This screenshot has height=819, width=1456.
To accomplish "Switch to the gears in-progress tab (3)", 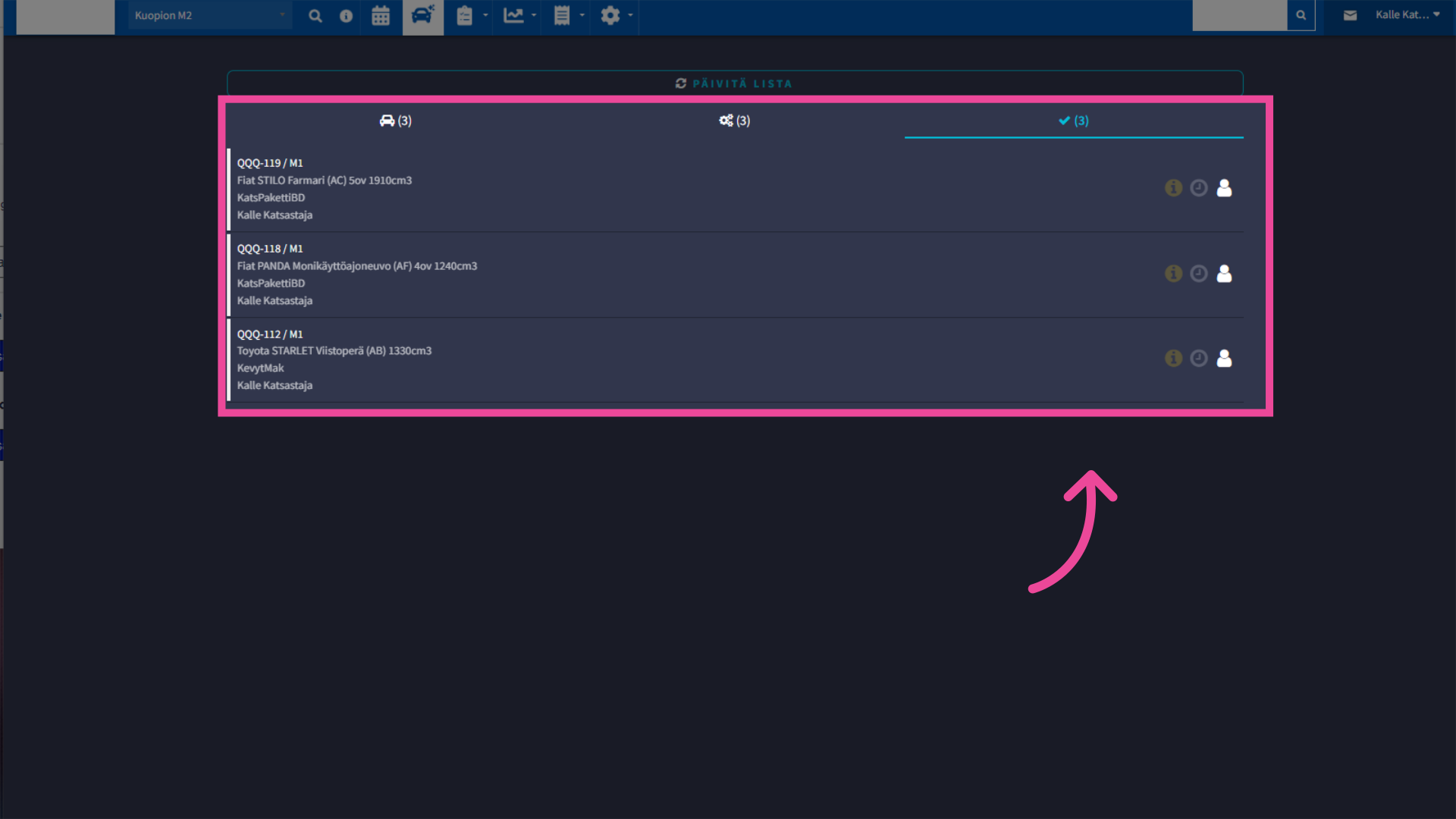I will 734,121.
